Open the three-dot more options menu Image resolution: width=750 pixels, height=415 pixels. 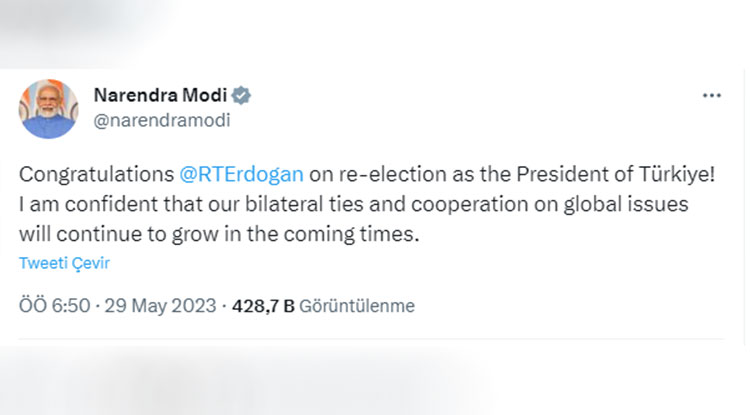tap(711, 95)
